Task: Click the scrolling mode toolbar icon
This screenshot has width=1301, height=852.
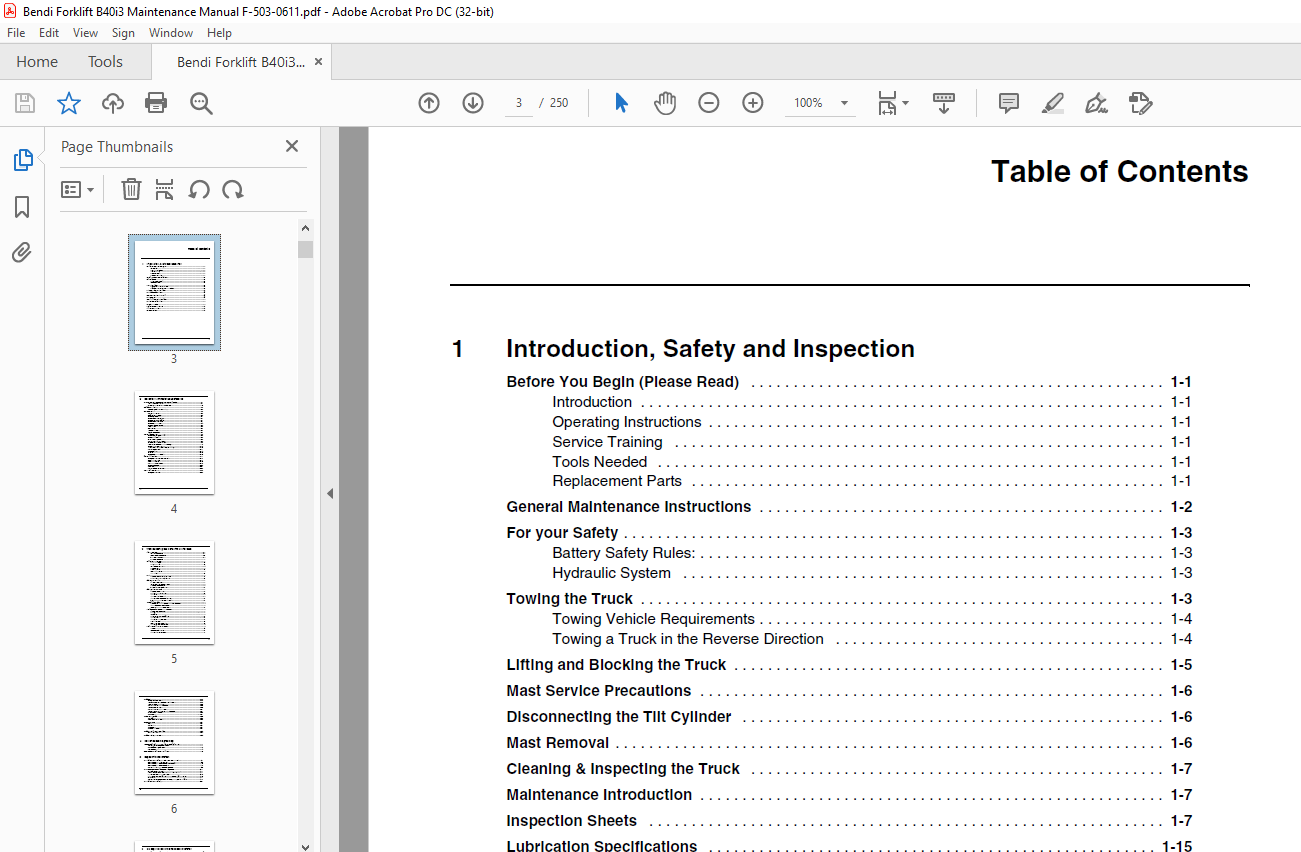Action: pos(944,103)
